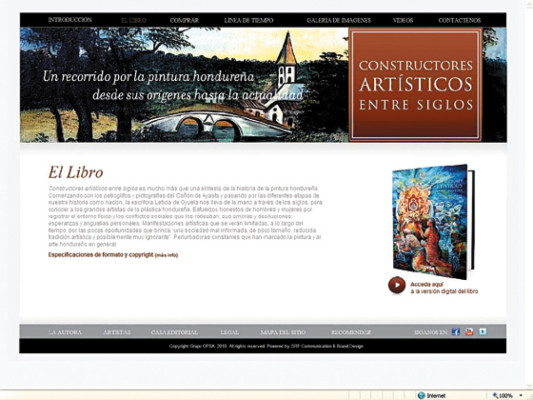The width and height of the screenshot is (533, 400).
Task: Click the 'El Libro' heading
Action: (x=75, y=172)
